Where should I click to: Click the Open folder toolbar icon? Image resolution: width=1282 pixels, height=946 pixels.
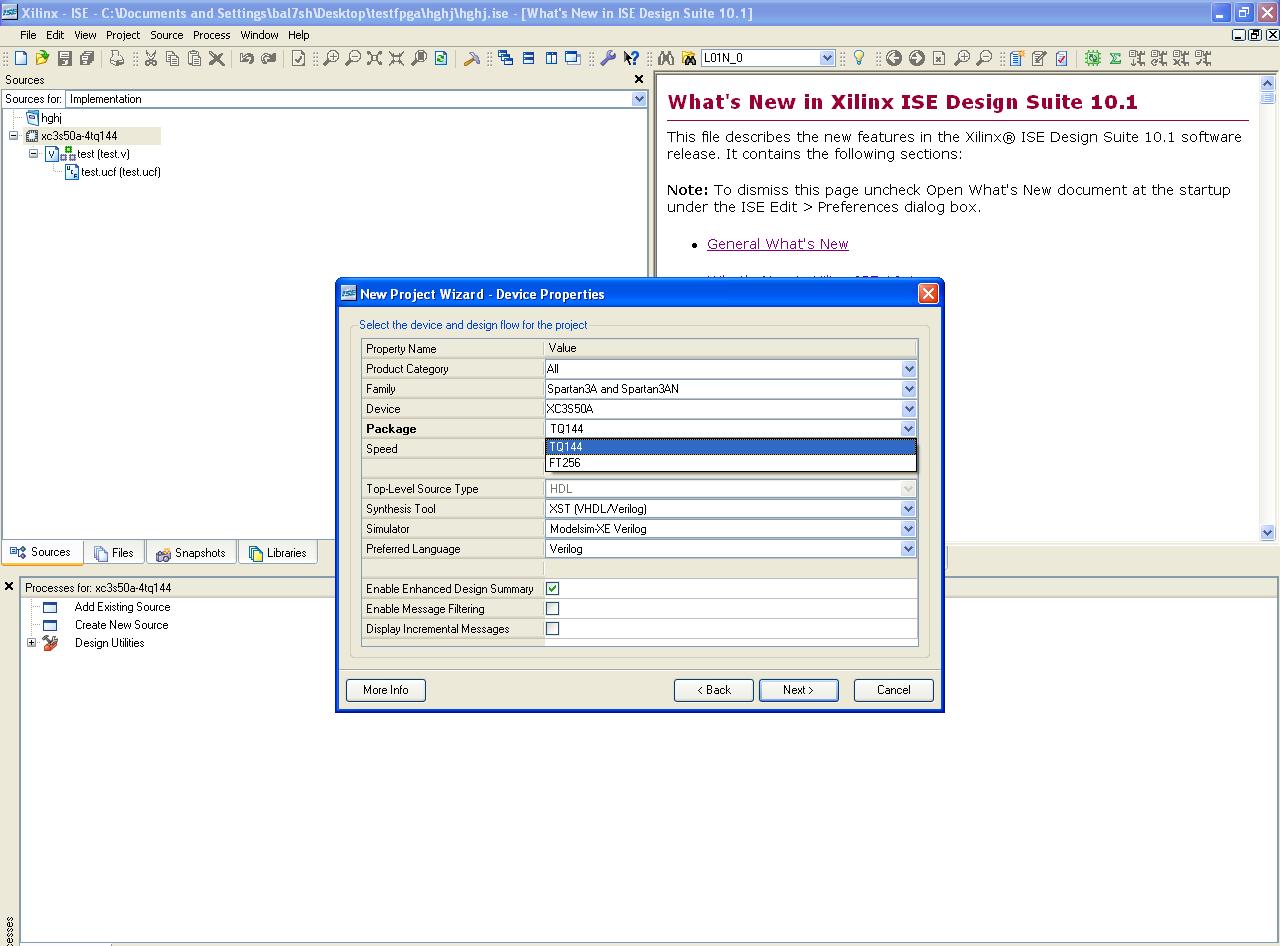[x=42, y=58]
